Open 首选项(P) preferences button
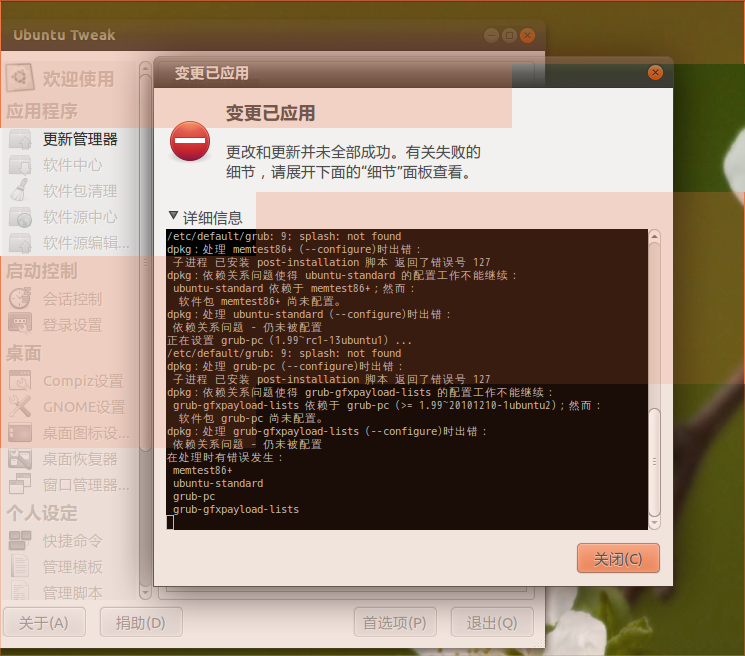This screenshot has height=656, width=745. point(395,622)
